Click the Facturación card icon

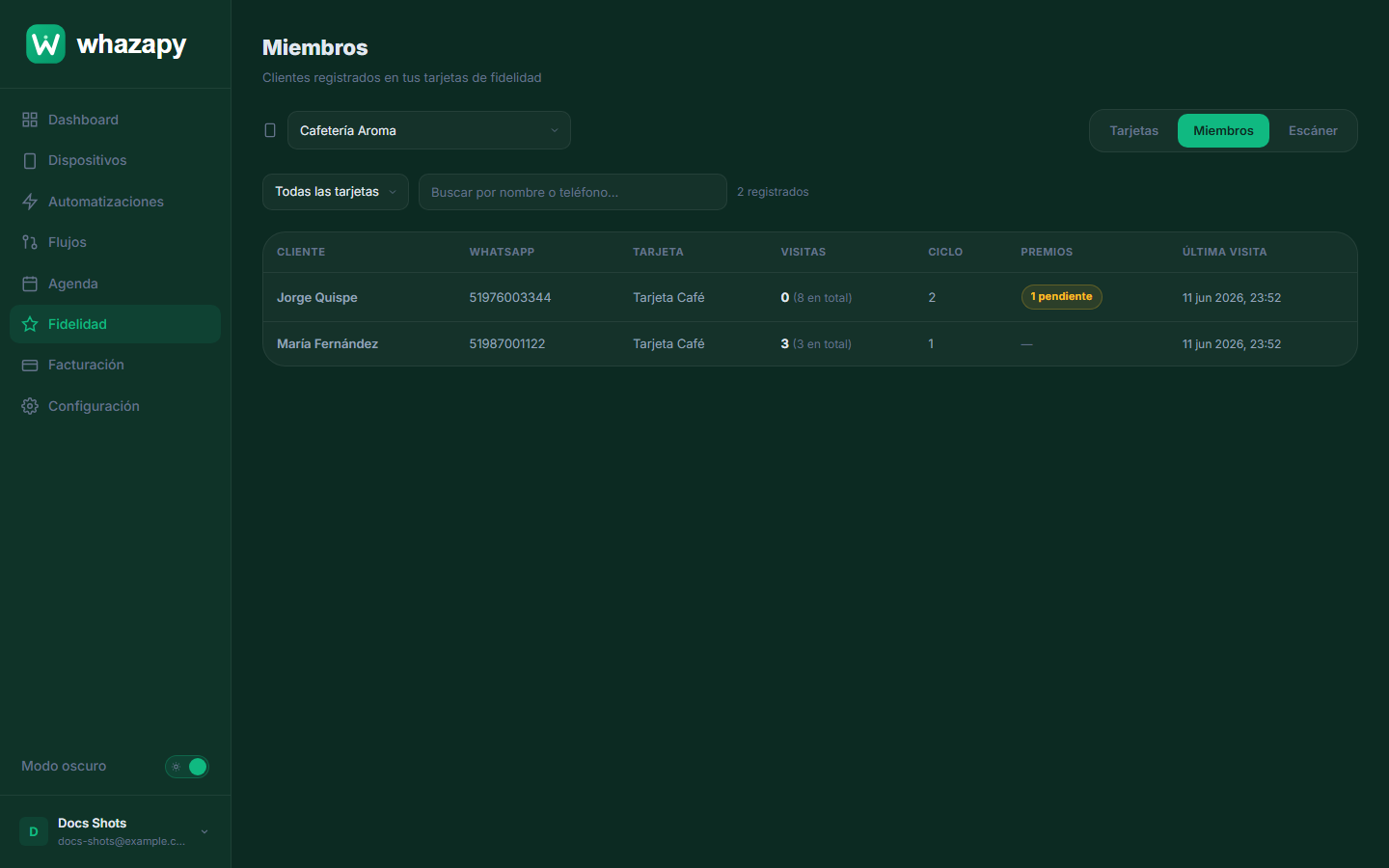(30, 365)
